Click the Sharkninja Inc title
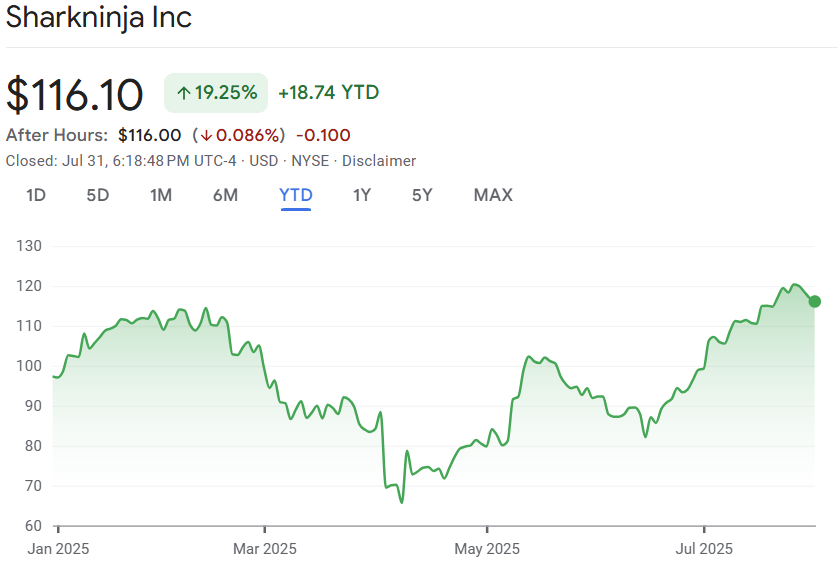Viewport: 838px width, 568px height. click(x=99, y=18)
